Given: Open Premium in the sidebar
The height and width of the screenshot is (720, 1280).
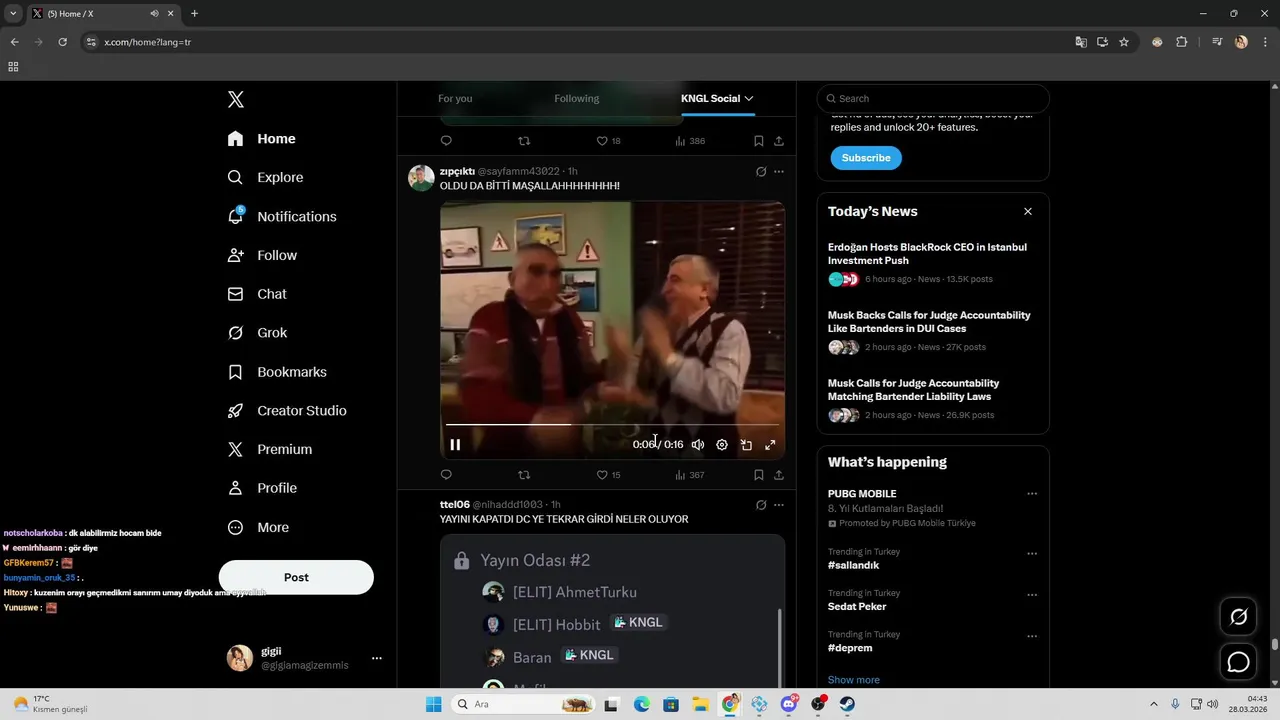Looking at the screenshot, I should pyautogui.click(x=270, y=450).
